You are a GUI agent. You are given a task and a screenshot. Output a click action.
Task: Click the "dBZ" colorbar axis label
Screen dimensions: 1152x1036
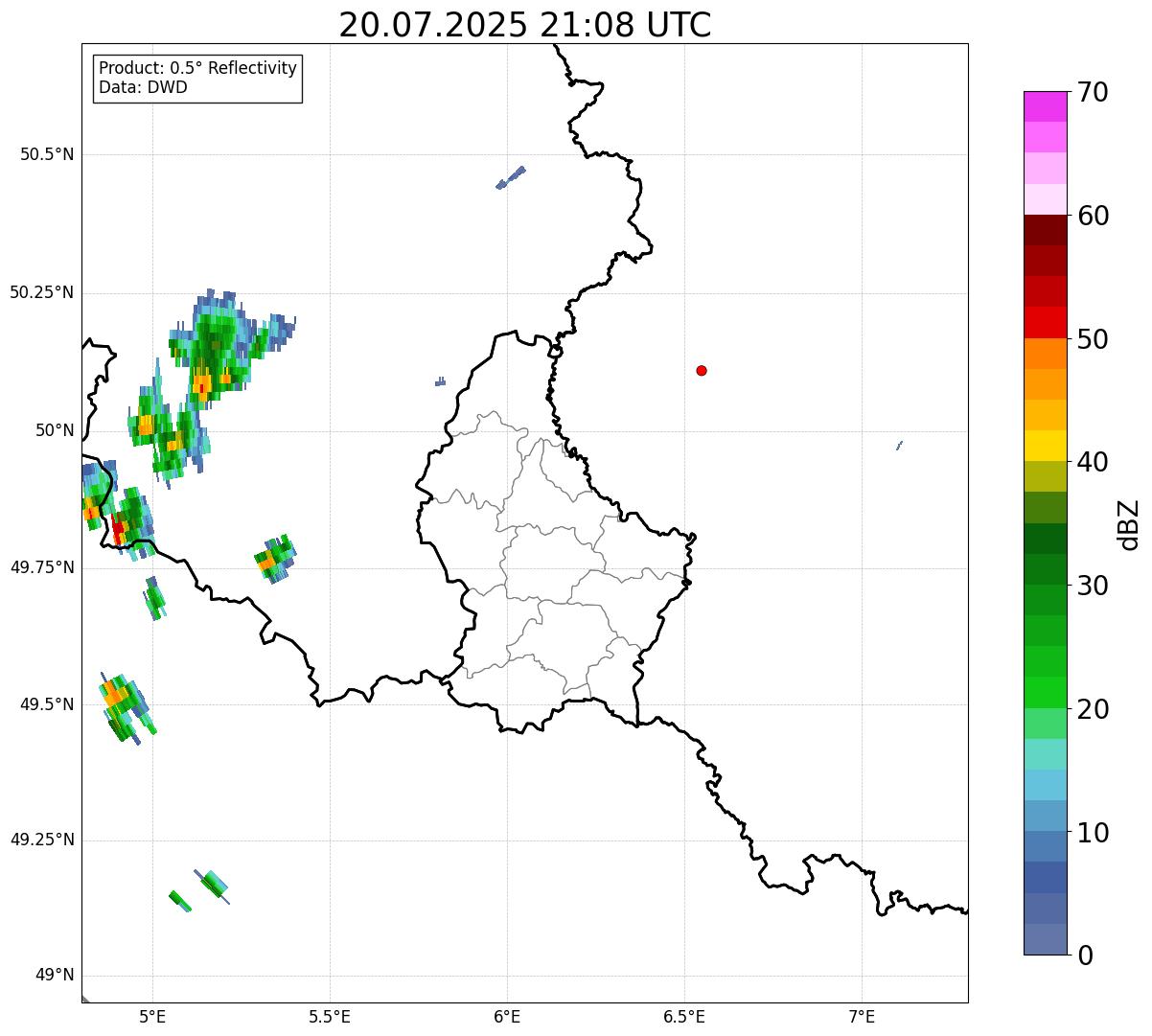tap(1130, 524)
